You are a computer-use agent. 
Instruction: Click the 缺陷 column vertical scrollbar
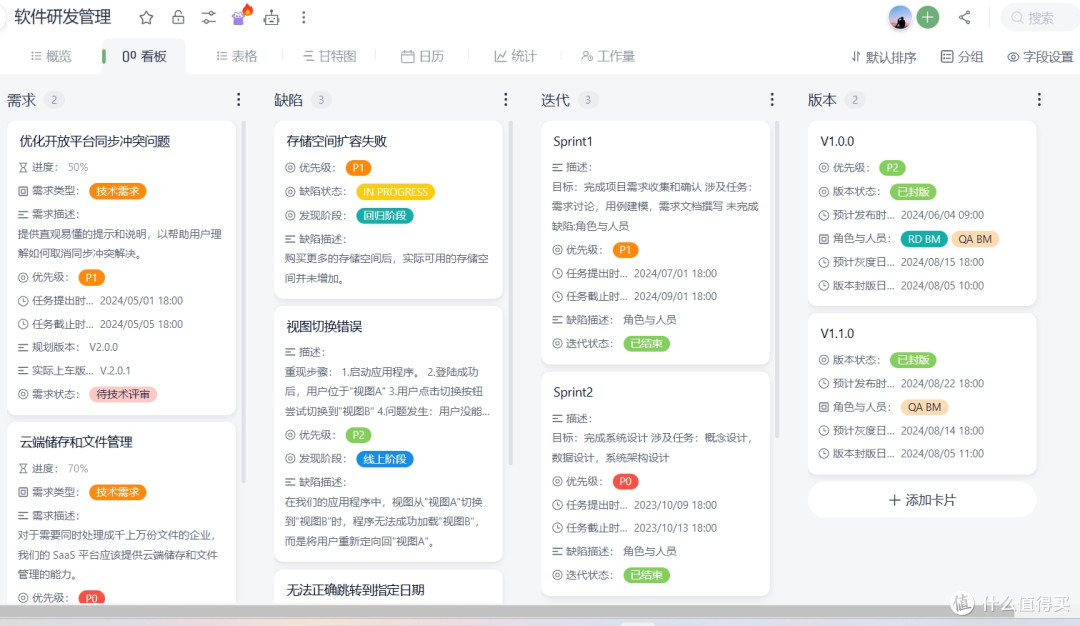pos(510,293)
